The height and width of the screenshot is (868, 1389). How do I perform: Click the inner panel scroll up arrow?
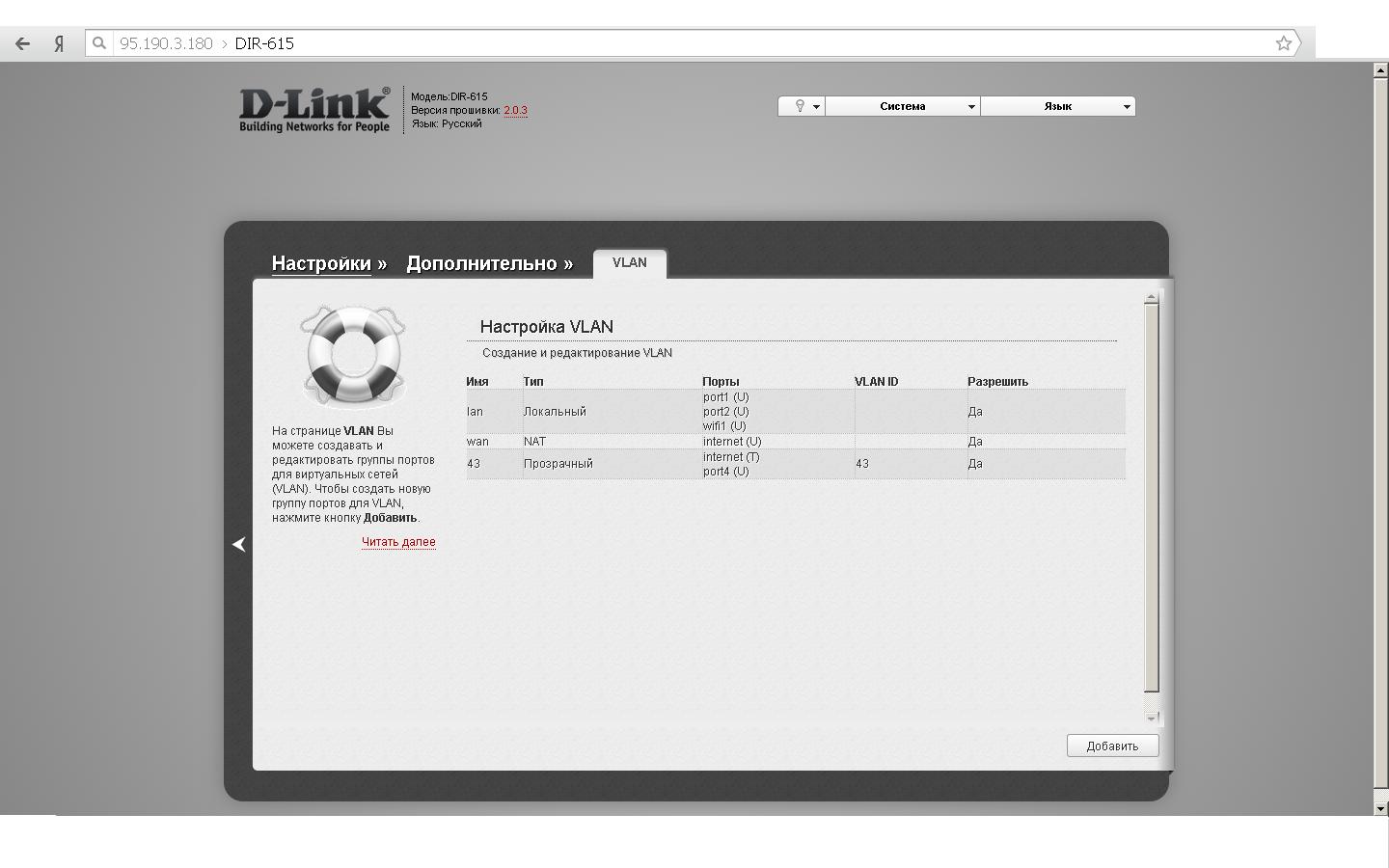1152,296
